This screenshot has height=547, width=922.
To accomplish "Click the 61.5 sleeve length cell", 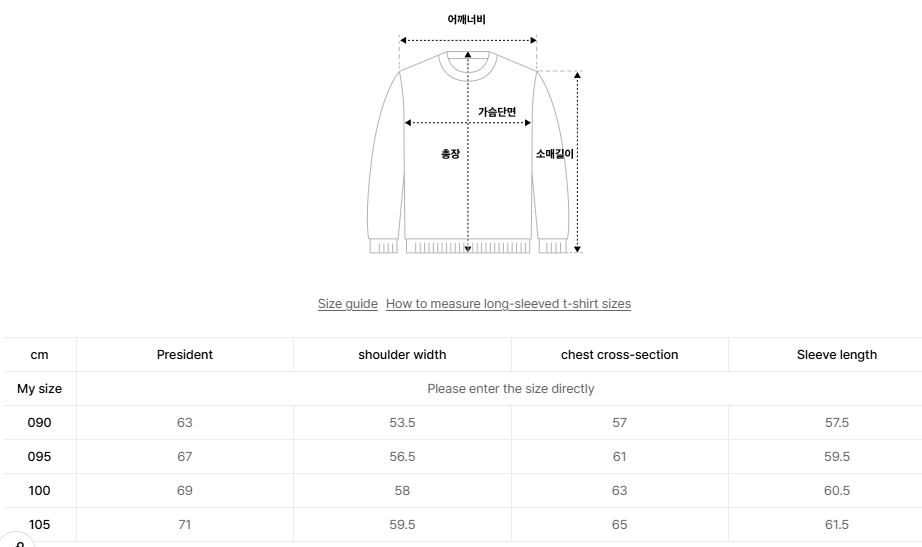I will (836, 525).
